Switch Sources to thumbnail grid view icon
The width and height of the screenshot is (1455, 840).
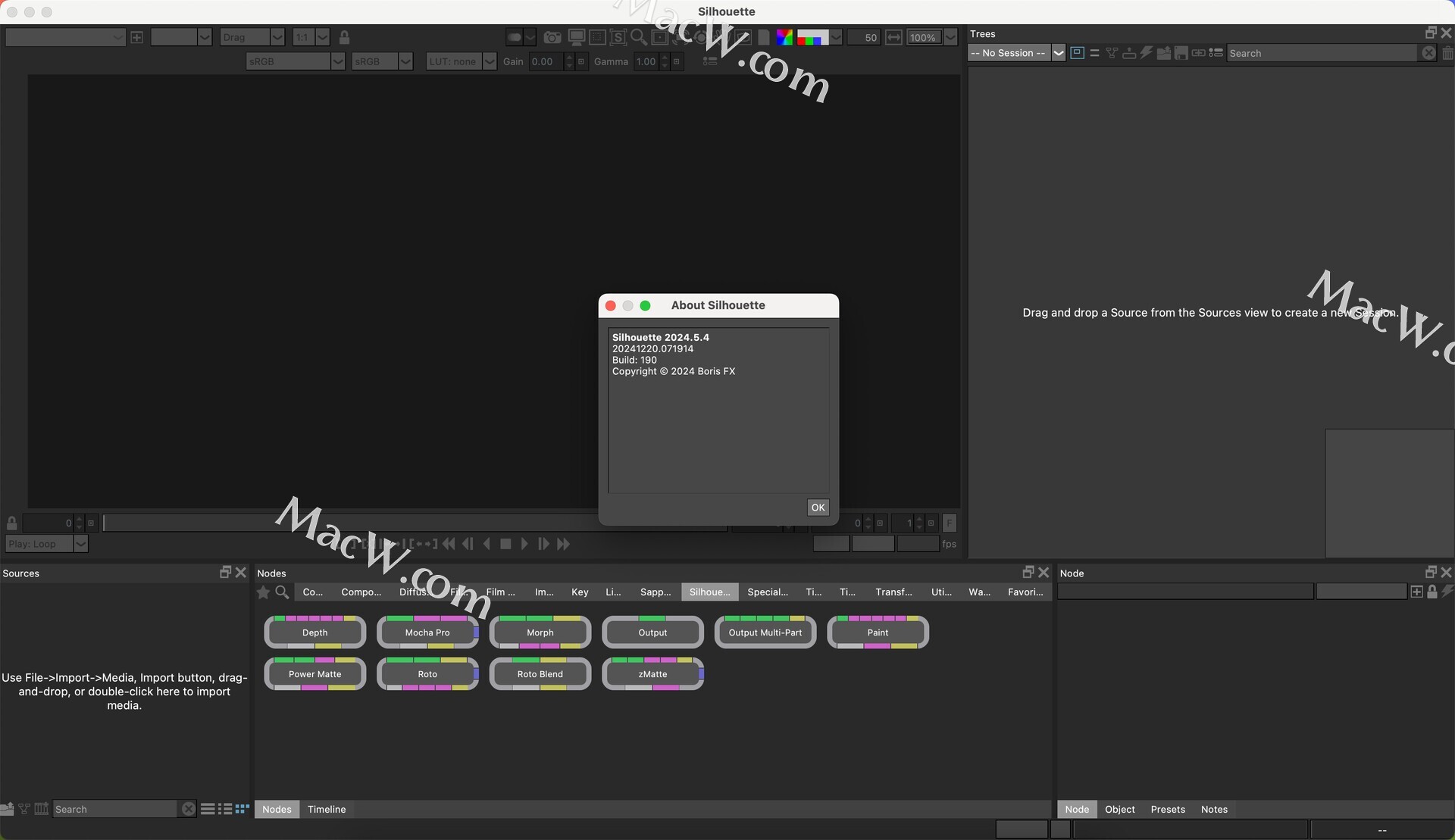pos(242,809)
